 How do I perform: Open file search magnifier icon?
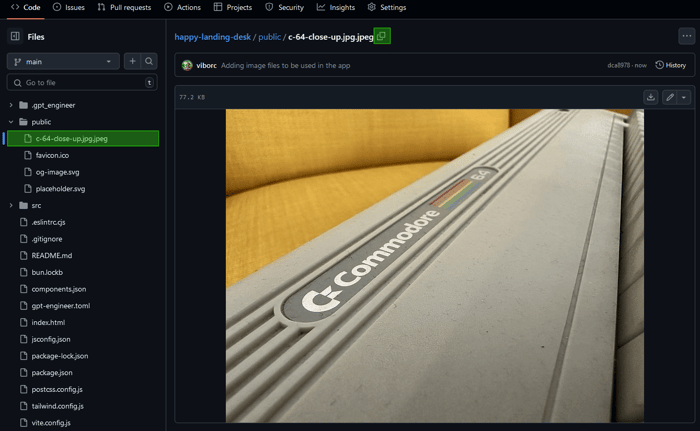(149, 62)
